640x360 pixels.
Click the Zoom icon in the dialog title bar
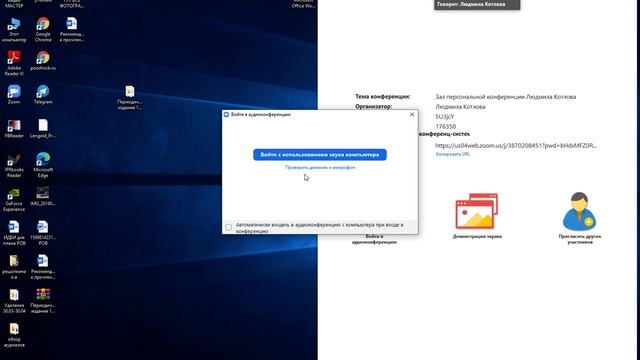click(x=227, y=115)
